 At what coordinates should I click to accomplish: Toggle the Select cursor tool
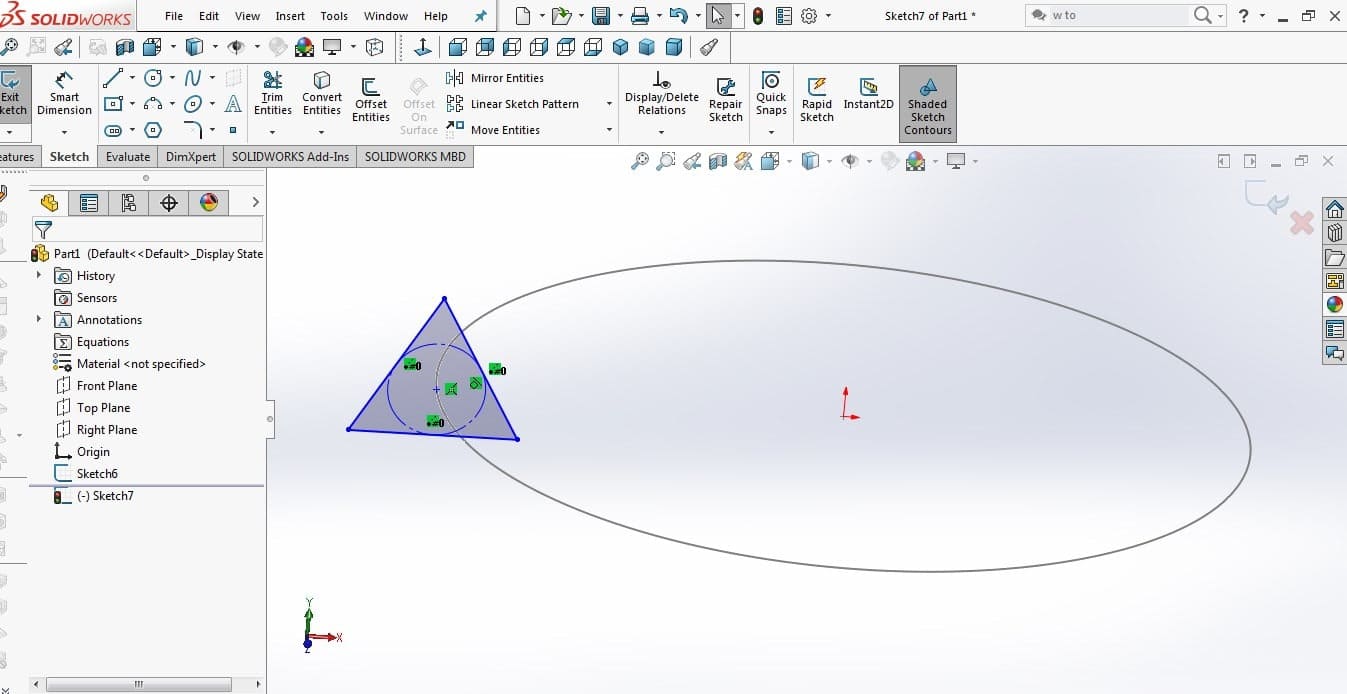coord(717,16)
